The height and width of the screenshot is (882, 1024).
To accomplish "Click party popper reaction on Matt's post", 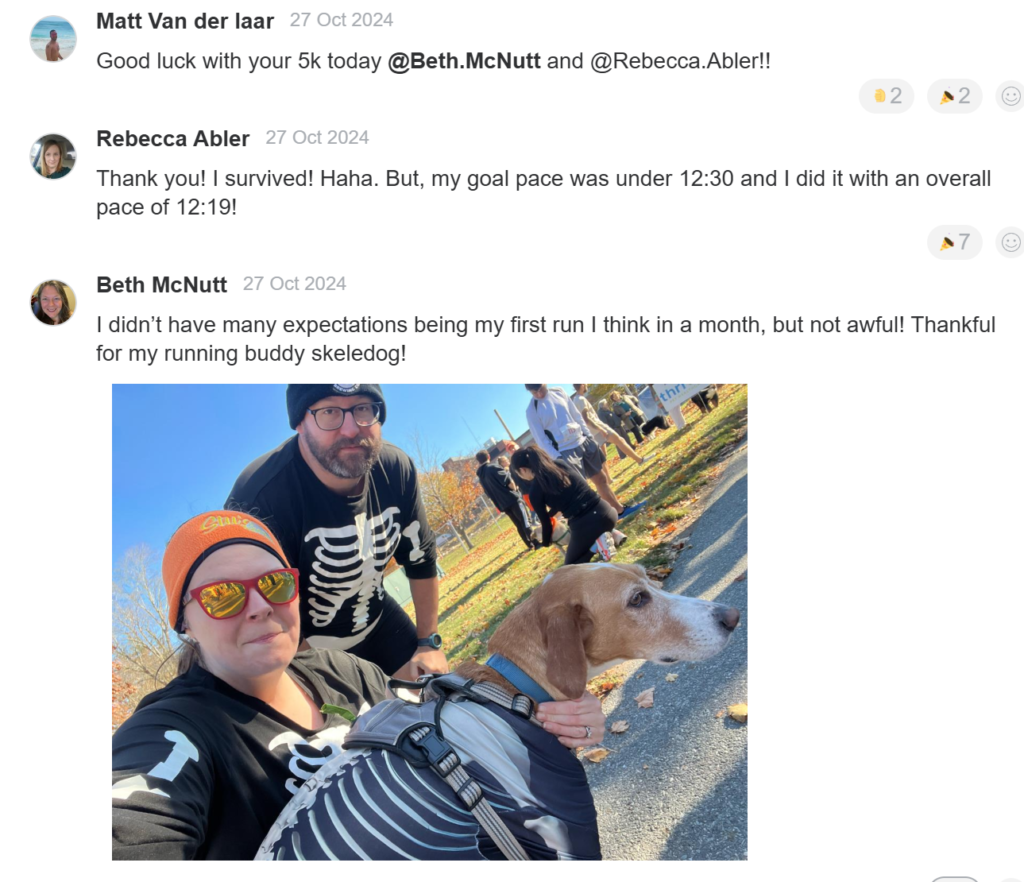I will [x=954, y=97].
